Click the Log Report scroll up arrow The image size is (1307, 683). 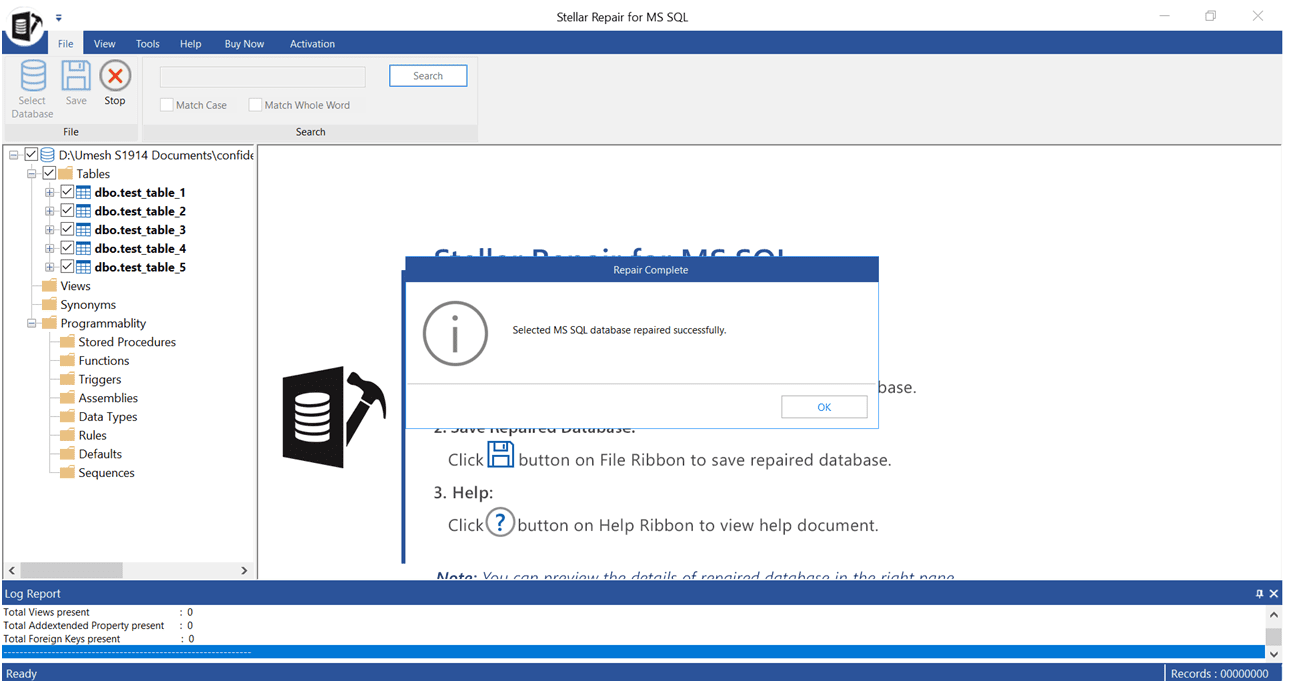coord(1273,616)
